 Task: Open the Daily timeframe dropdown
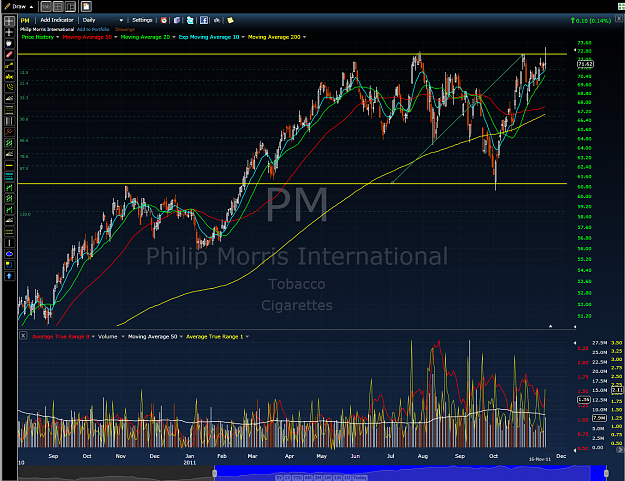(x=103, y=20)
